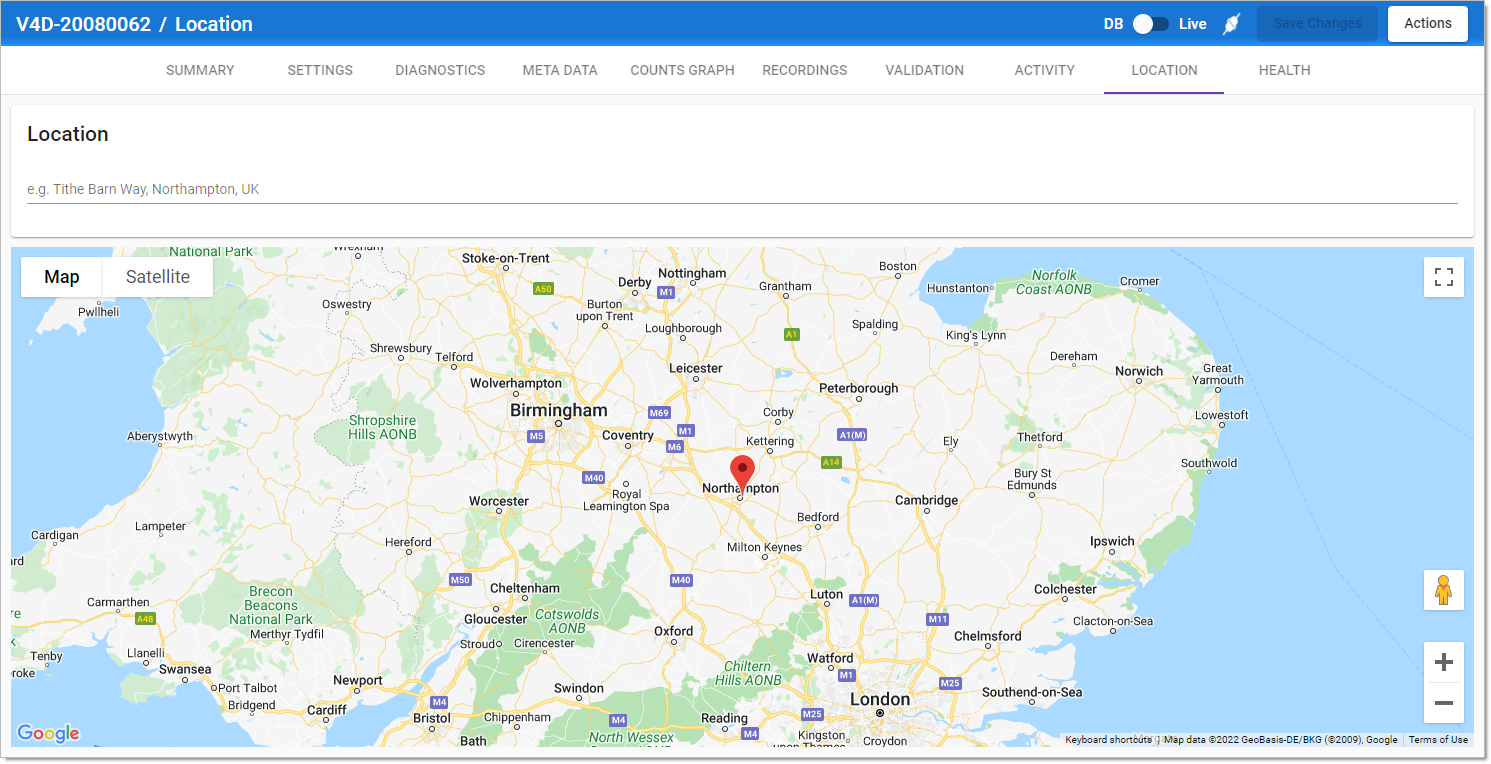The image size is (1491, 764).
Task: Toggle the DB / Live switch
Action: click(1151, 24)
